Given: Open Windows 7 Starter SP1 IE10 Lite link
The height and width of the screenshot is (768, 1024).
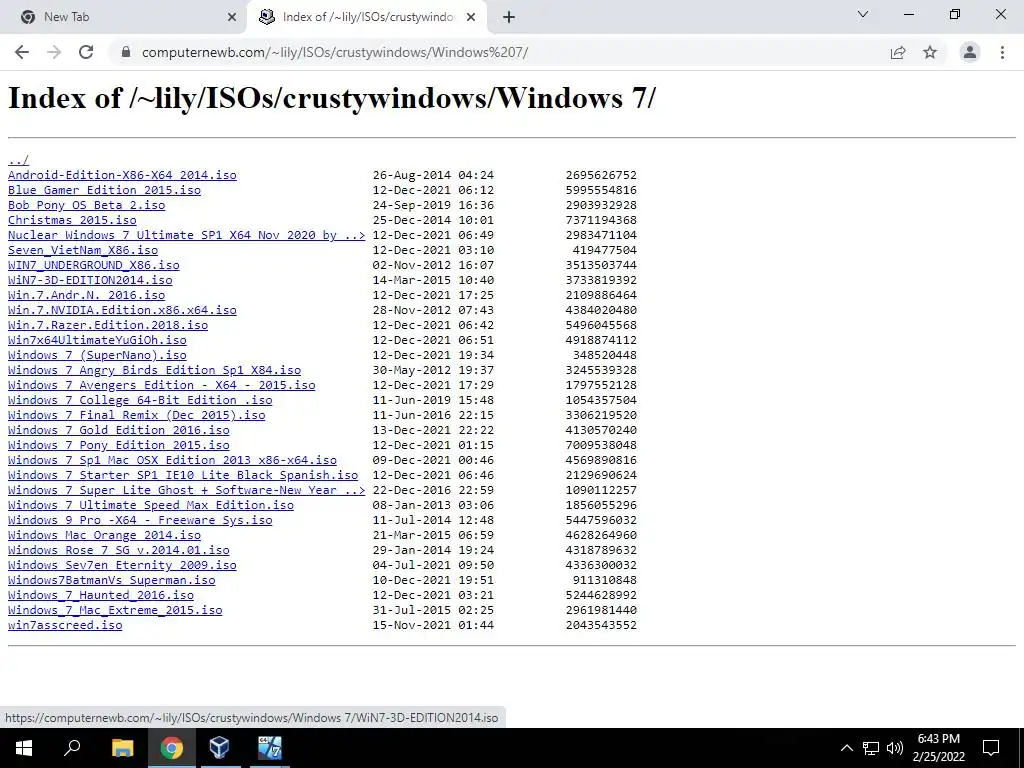Looking at the screenshot, I should pos(183,475).
